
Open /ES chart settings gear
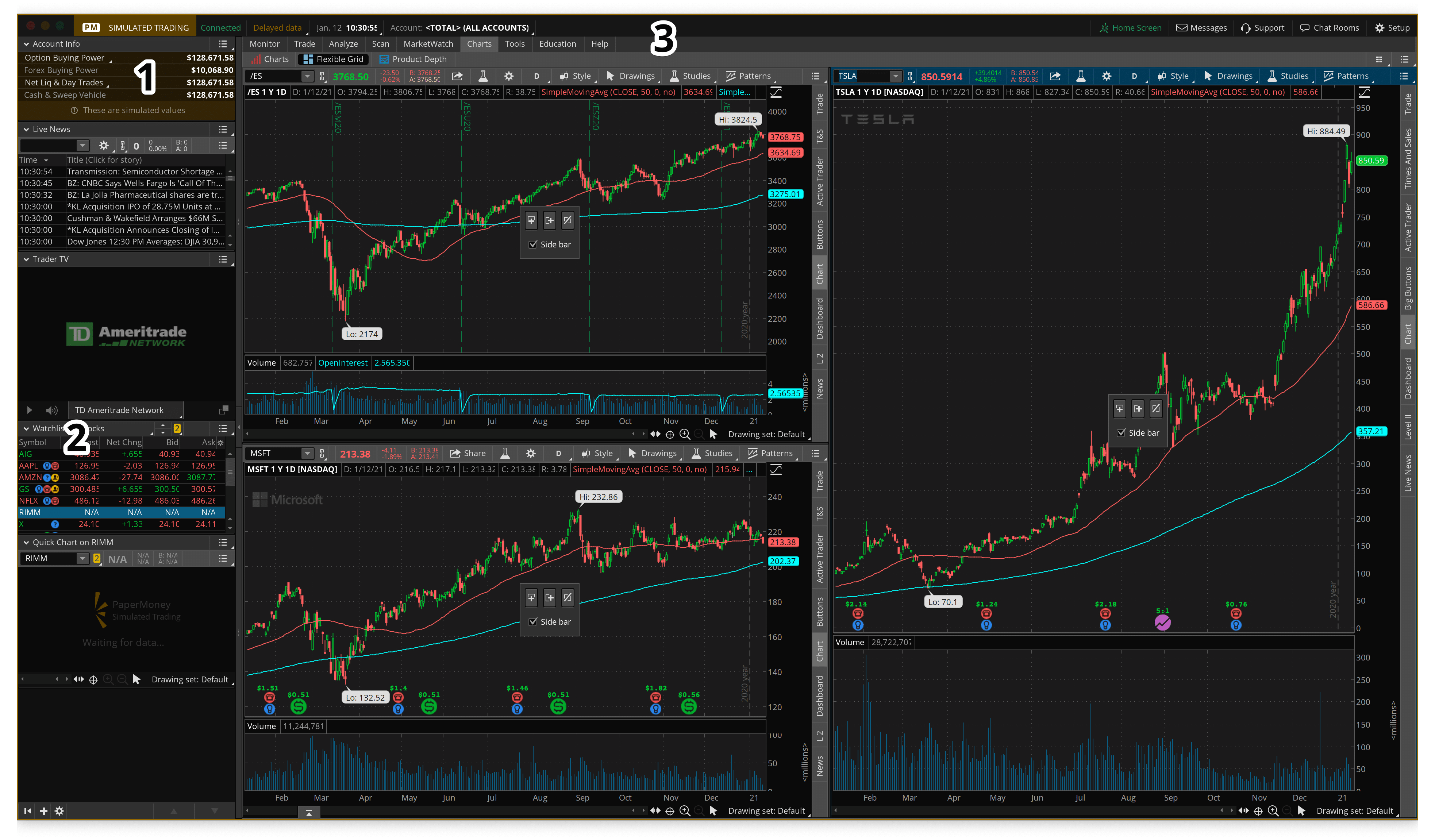[x=508, y=76]
